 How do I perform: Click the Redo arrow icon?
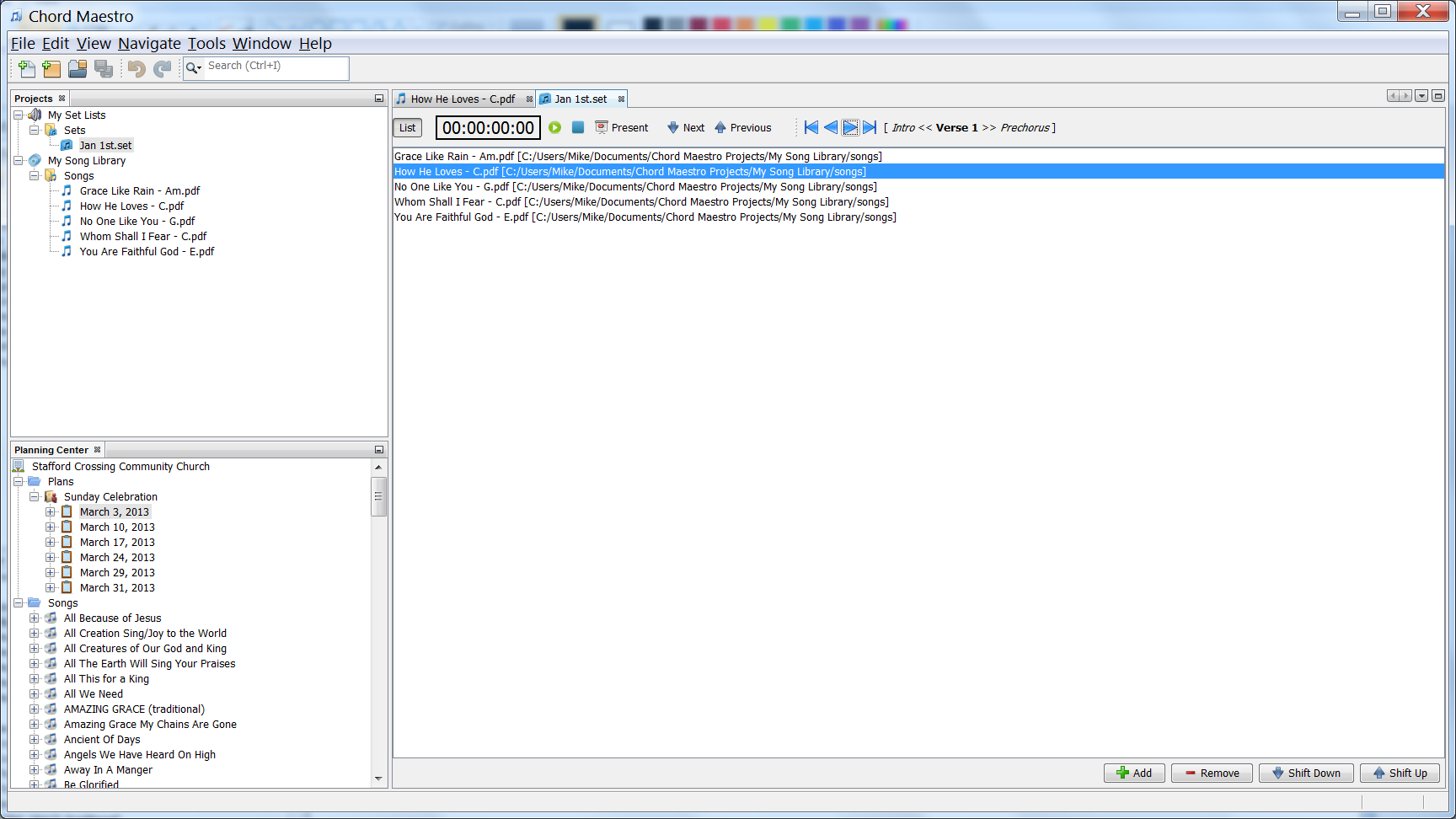[x=163, y=69]
